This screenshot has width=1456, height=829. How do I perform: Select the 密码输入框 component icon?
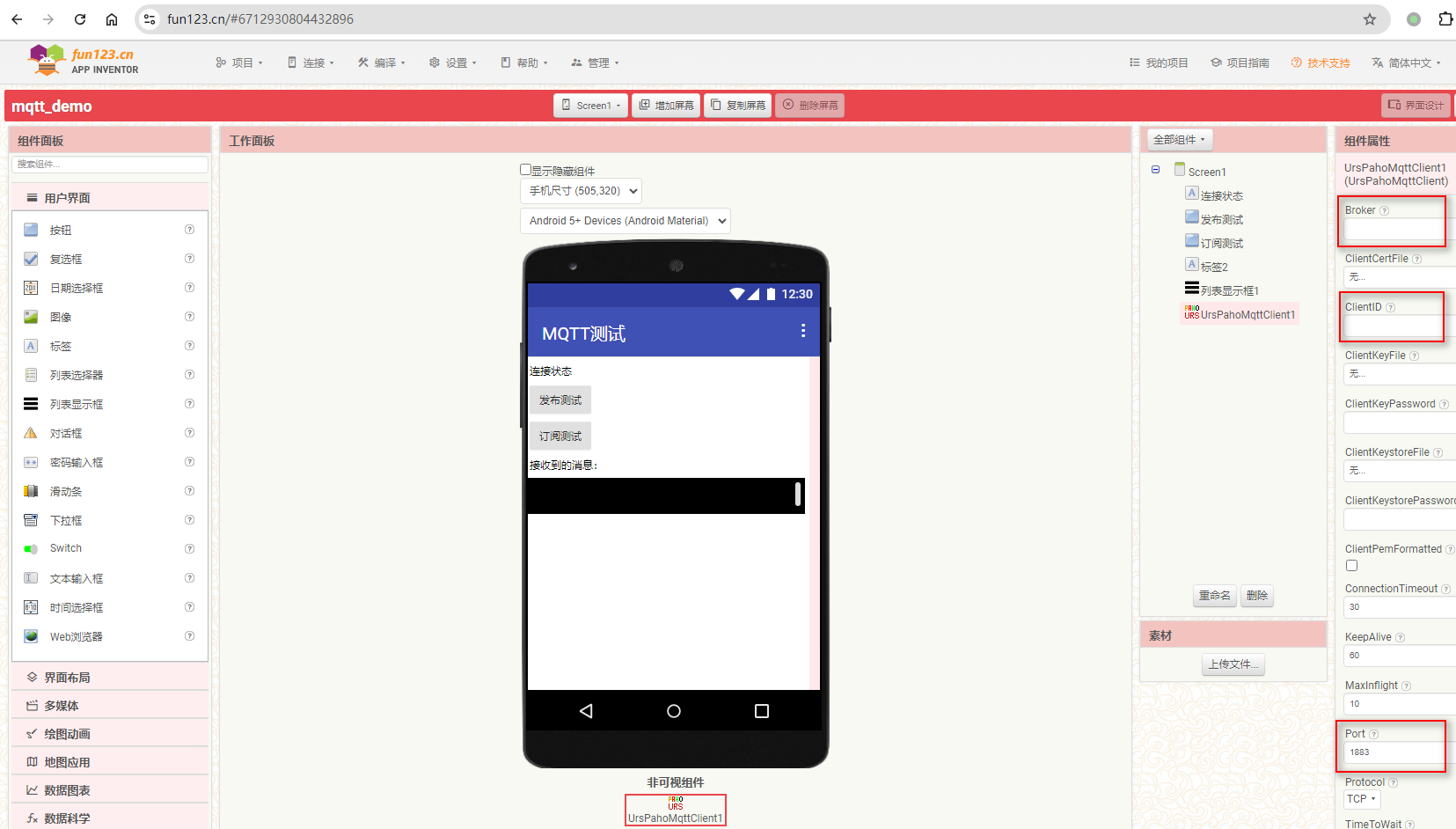click(x=31, y=462)
